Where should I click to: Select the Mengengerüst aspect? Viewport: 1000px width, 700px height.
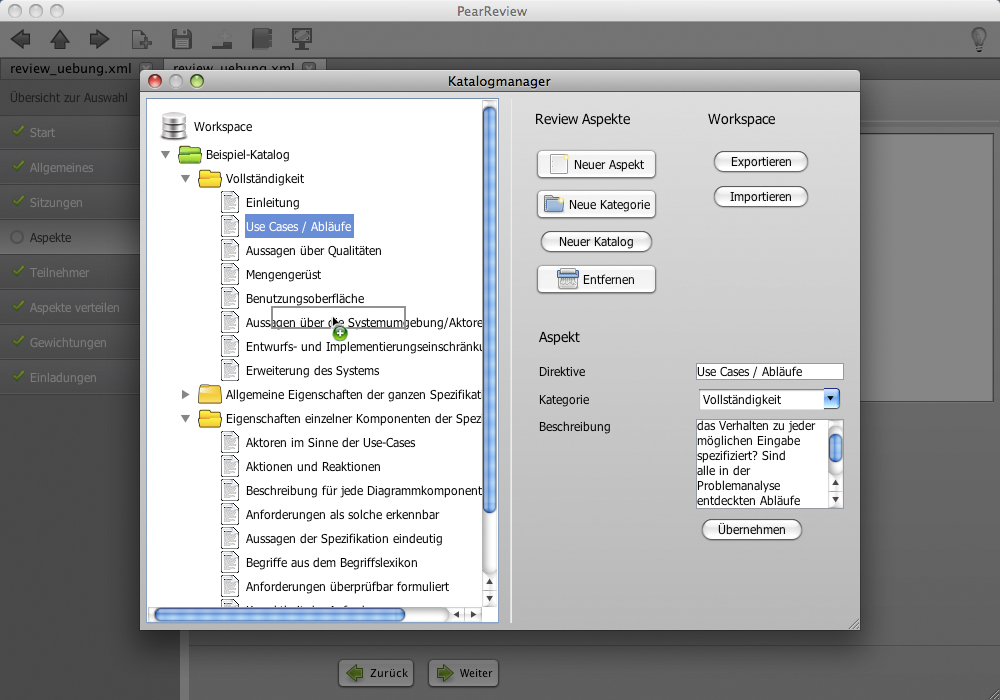click(283, 275)
